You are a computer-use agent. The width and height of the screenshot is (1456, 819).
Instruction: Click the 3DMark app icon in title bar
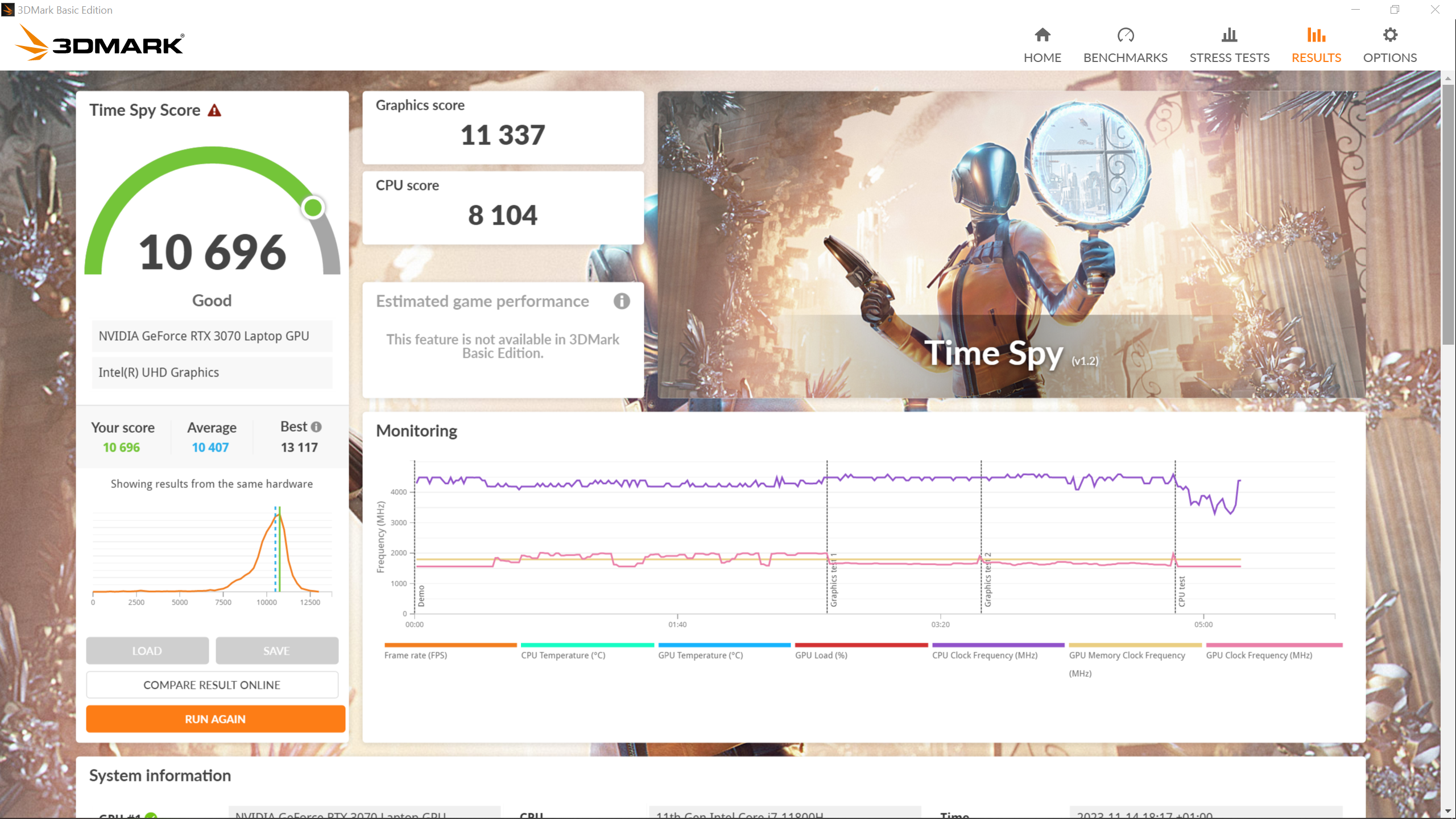pyautogui.click(x=8, y=10)
